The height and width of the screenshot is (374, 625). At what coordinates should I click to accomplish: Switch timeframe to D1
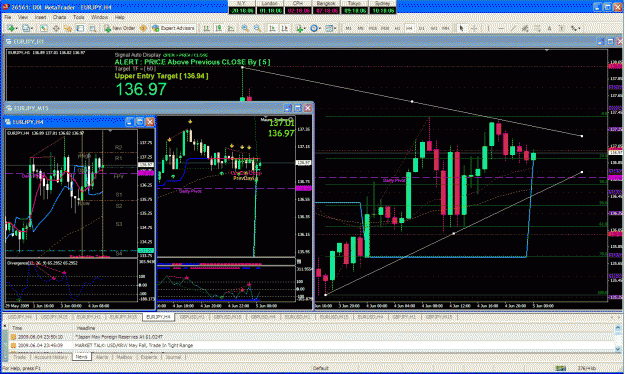pyautogui.click(x=421, y=28)
